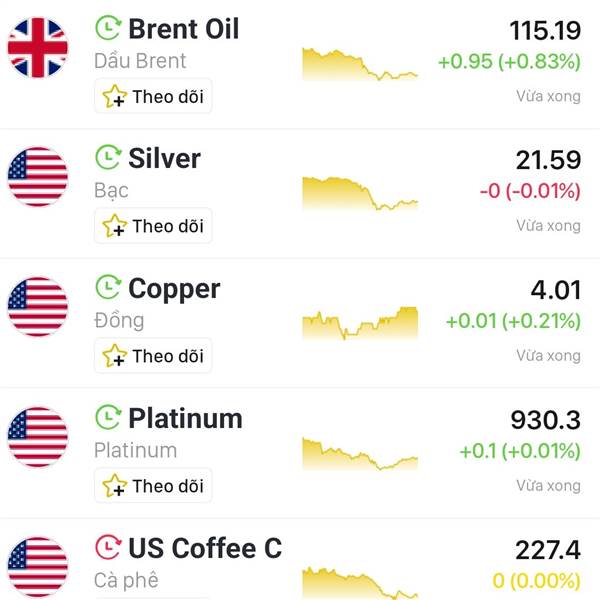
Task: Toggle Theo dõi follow for Brent Oil
Action: pos(153,96)
